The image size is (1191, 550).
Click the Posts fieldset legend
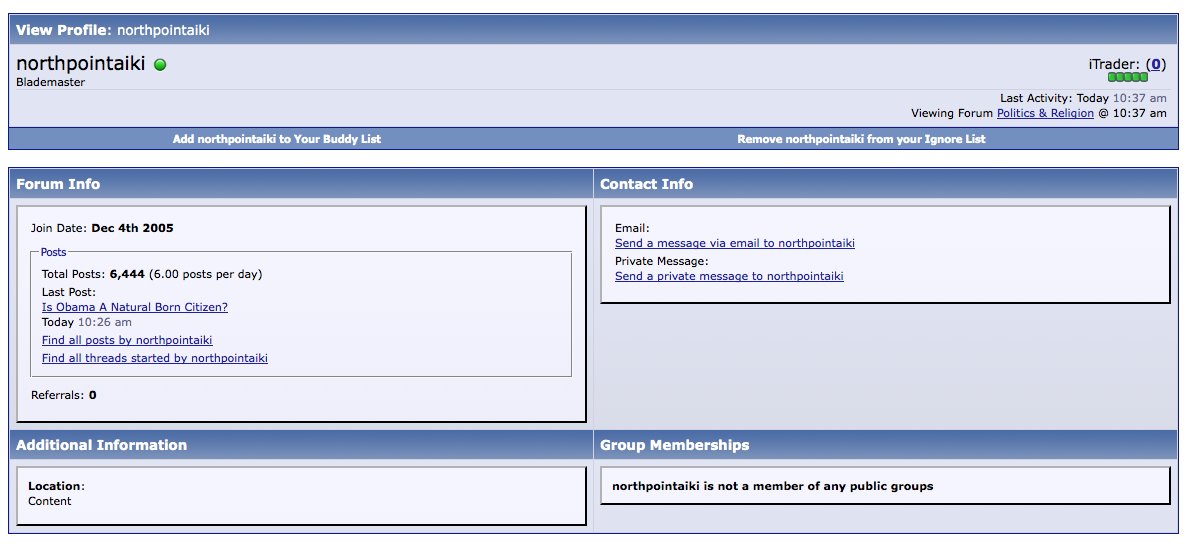(x=53, y=252)
